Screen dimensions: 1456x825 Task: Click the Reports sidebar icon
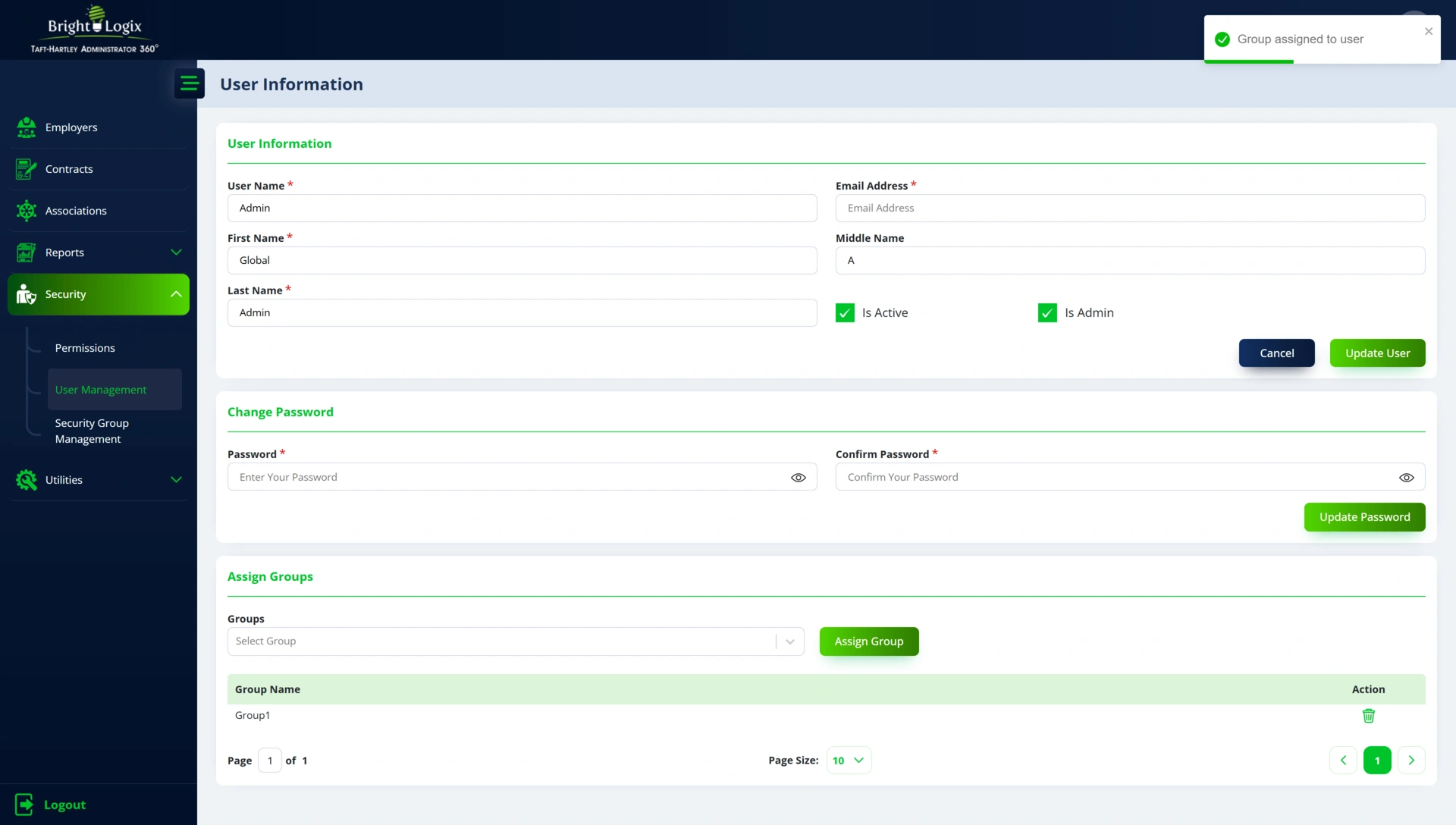tap(27, 253)
